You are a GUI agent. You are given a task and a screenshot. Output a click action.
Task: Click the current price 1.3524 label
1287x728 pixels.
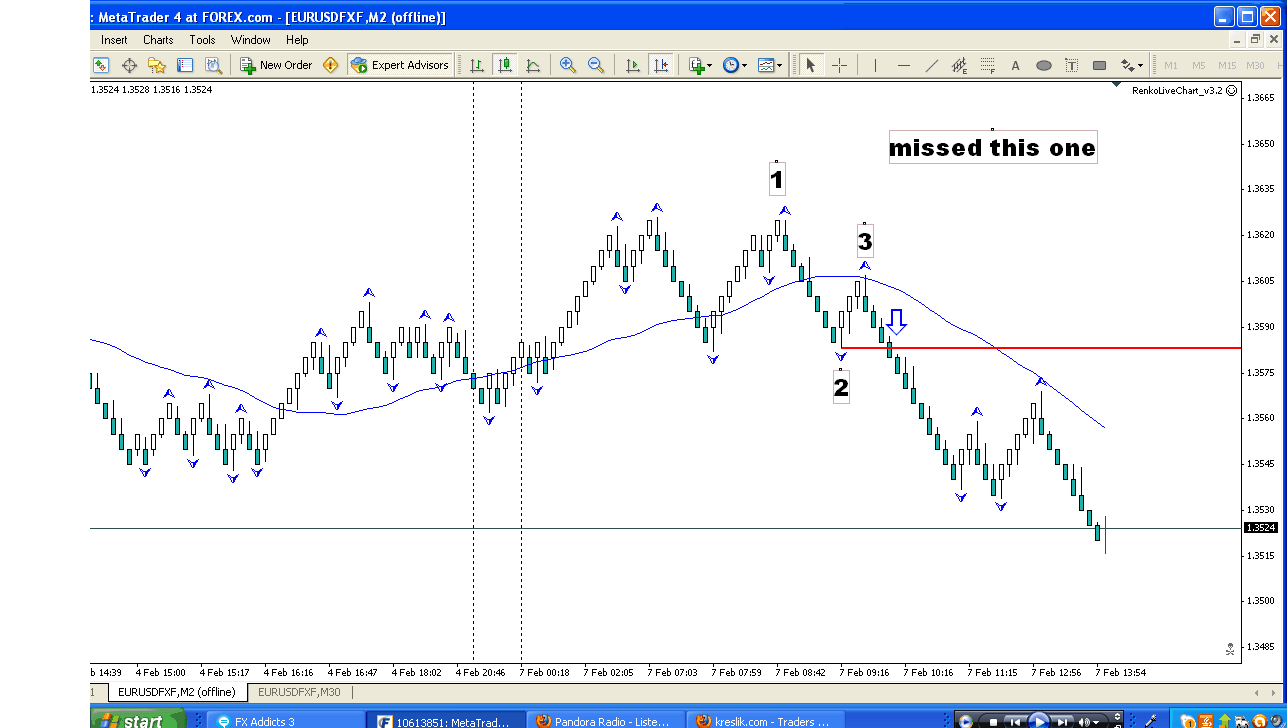[x=1261, y=528]
